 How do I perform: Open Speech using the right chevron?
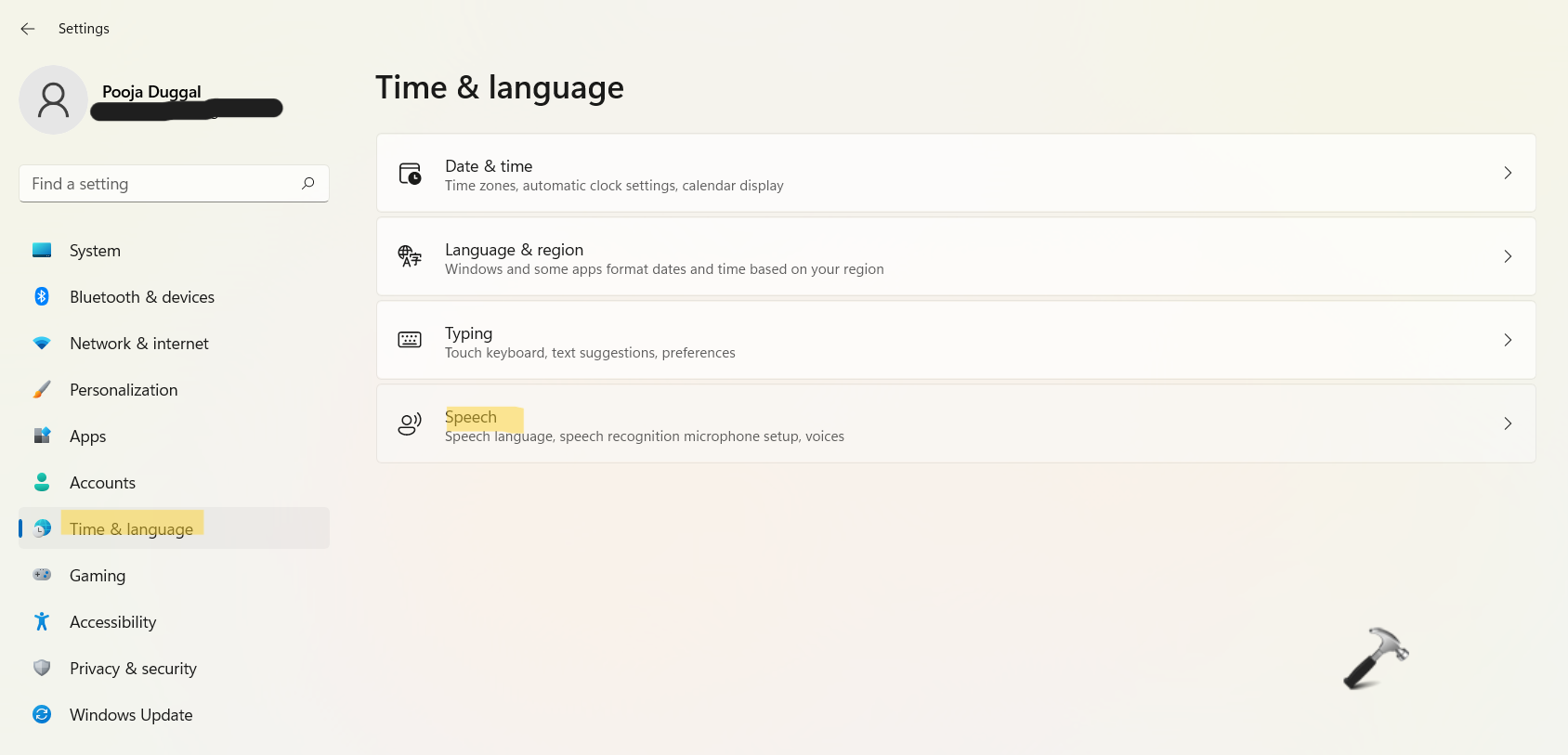point(1507,423)
